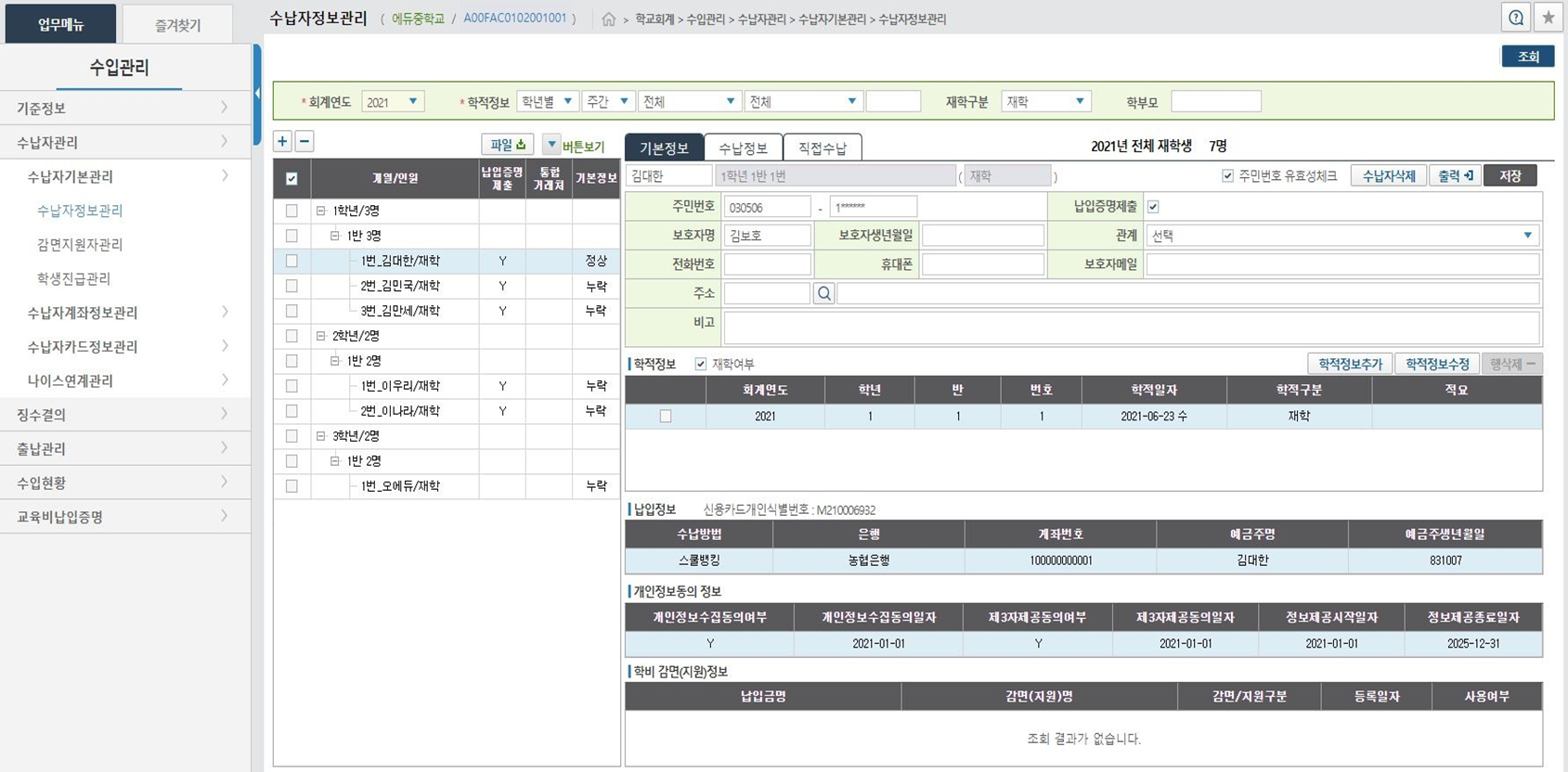The height and width of the screenshot is (772, 1568).
Task: Open 감면지원자관리 menu item
Action: point(80,244)
